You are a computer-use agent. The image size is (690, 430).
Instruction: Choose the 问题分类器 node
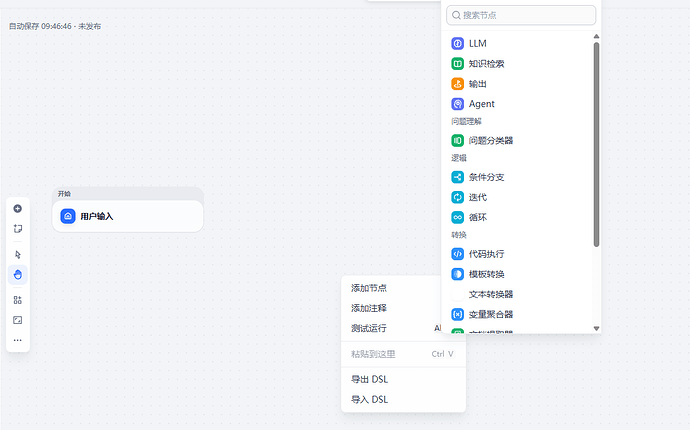point(490,141)
